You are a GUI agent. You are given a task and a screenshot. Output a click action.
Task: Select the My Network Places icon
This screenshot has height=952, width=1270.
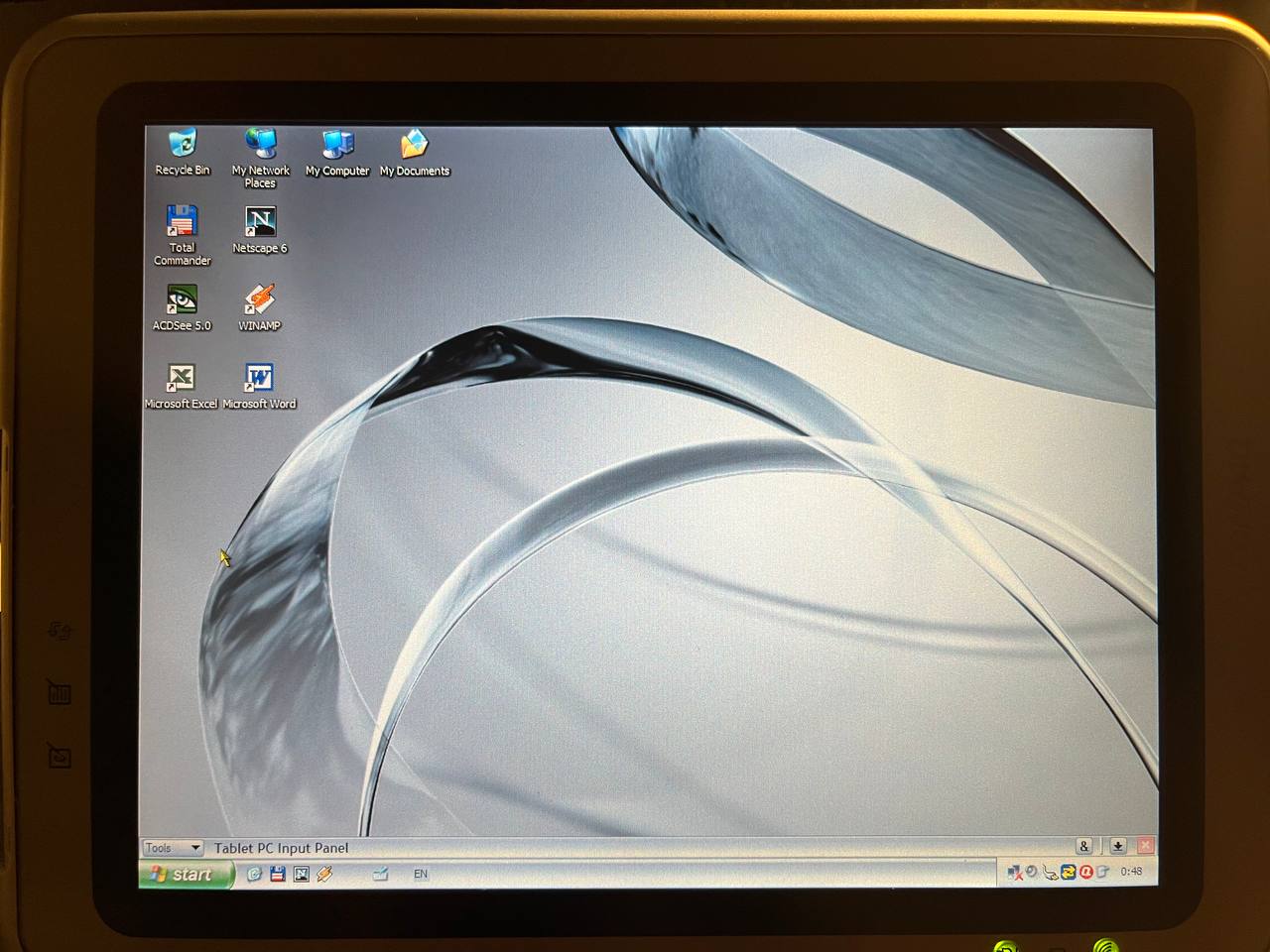coord(260,145)
